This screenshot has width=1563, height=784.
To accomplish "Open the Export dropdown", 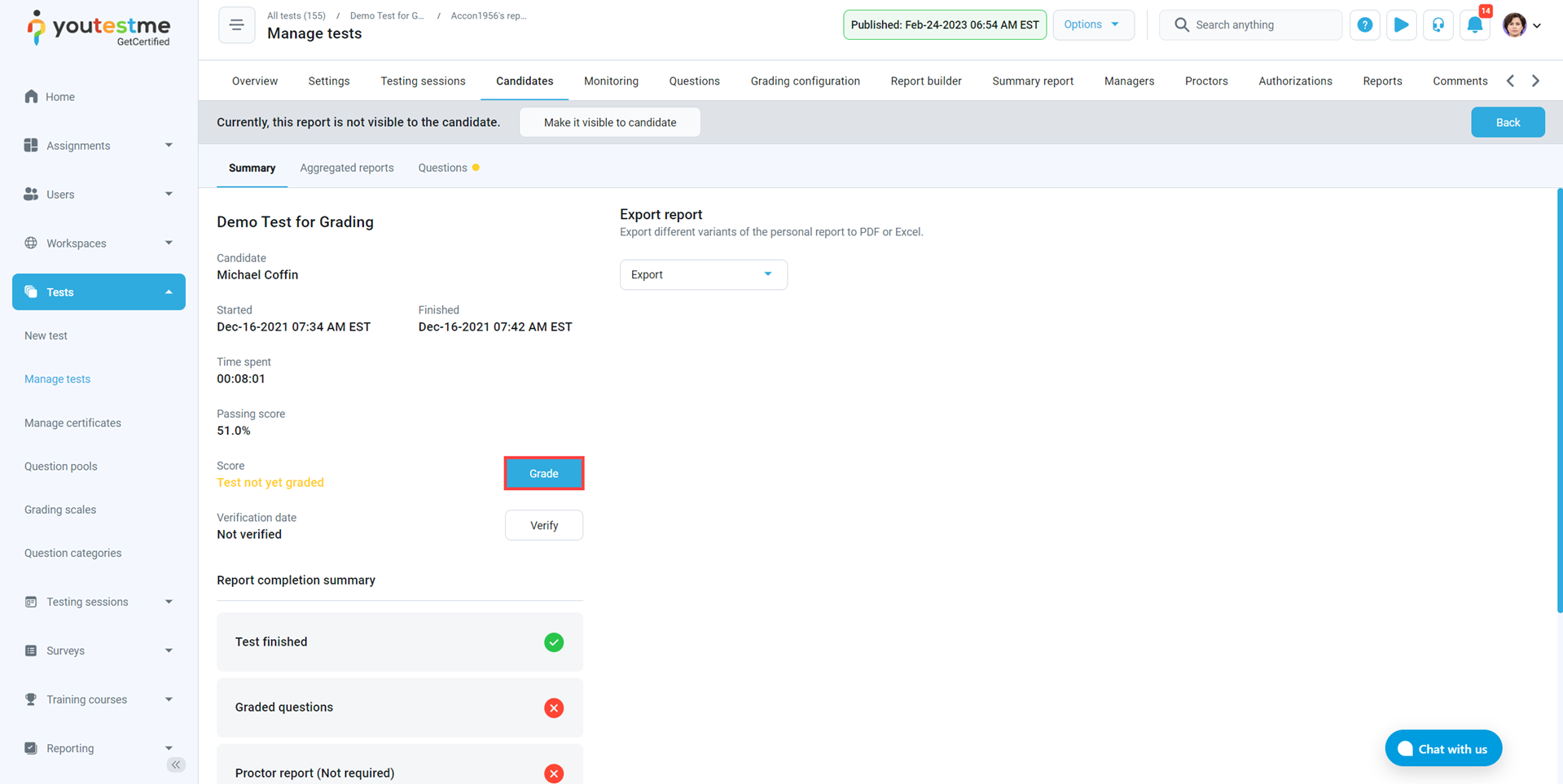I will (x=703, y=274).
